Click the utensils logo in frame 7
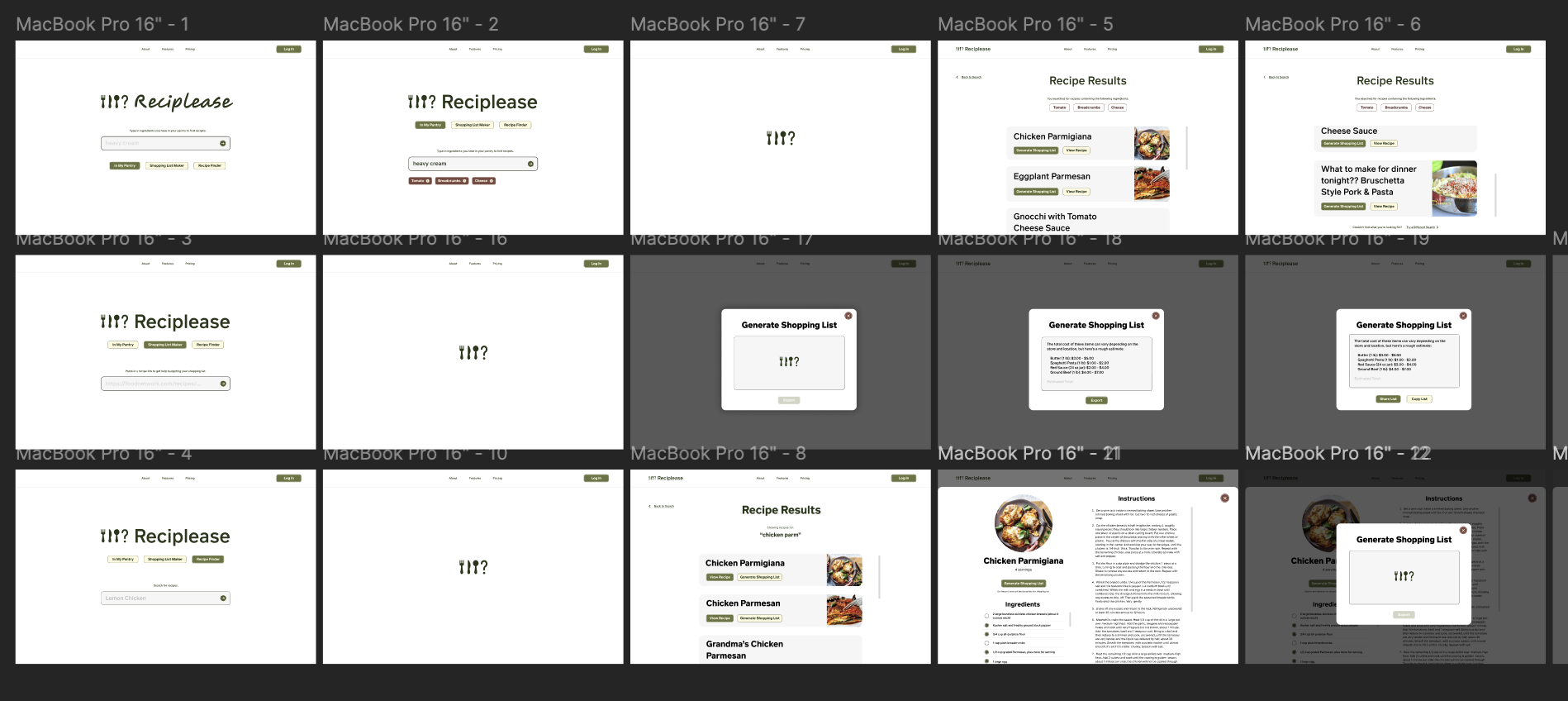Viewport: 1568px width, 701px height. (x=781, y=138)
